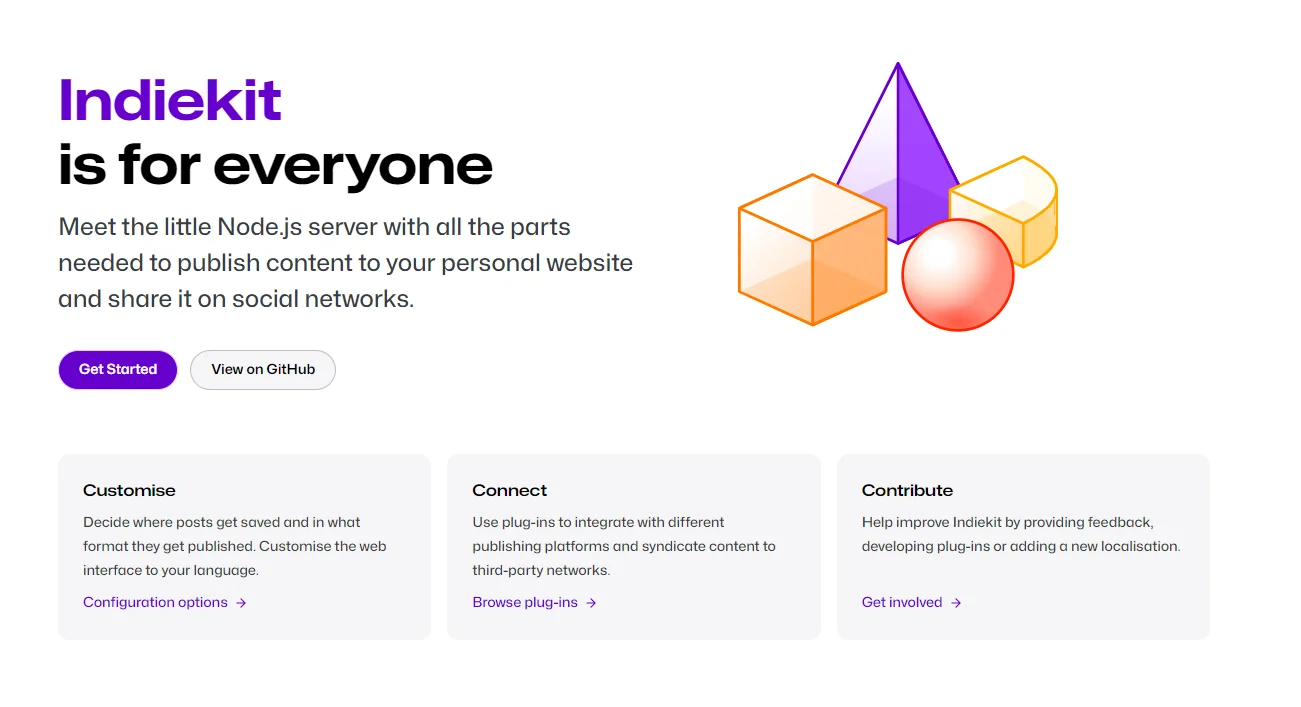1301x707 pixels.
Task: Click the Contribute card heading
Action: click(x=907, y=490)
